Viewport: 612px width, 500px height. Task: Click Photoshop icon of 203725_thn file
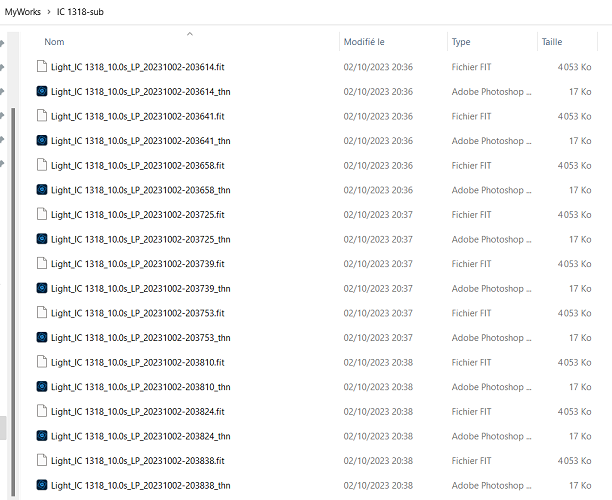[x=42, y=238]
